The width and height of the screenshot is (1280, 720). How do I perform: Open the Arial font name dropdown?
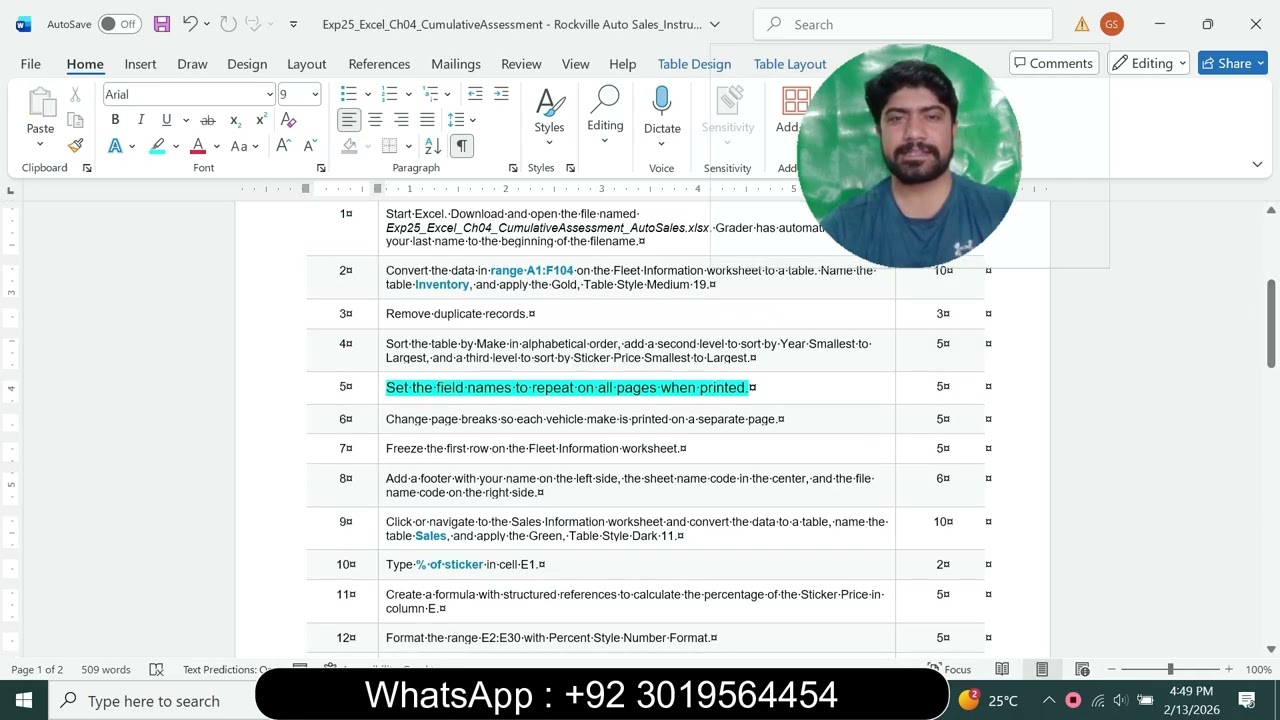click(x=269, y=94)
